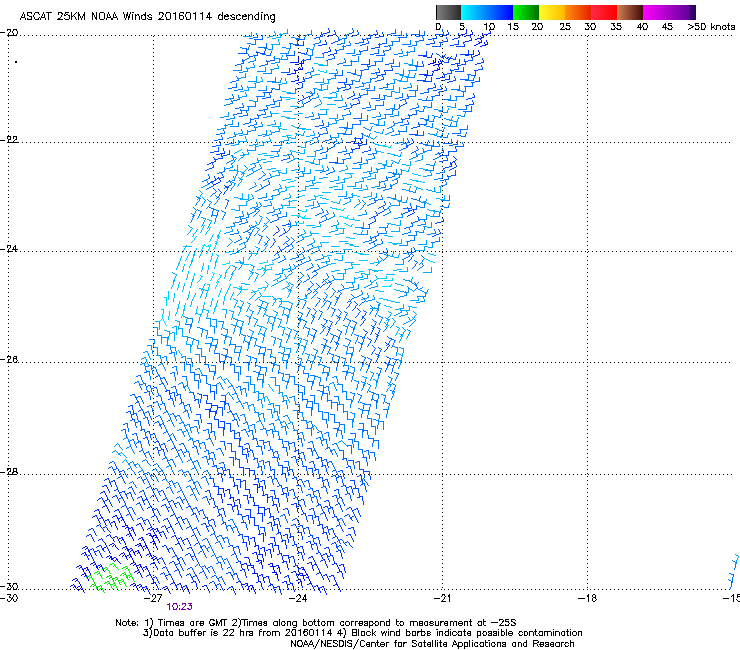Screen dimensions: 740x650
Task: Click the NOAA/NESDIS credit line
Action: pos(432,644)
